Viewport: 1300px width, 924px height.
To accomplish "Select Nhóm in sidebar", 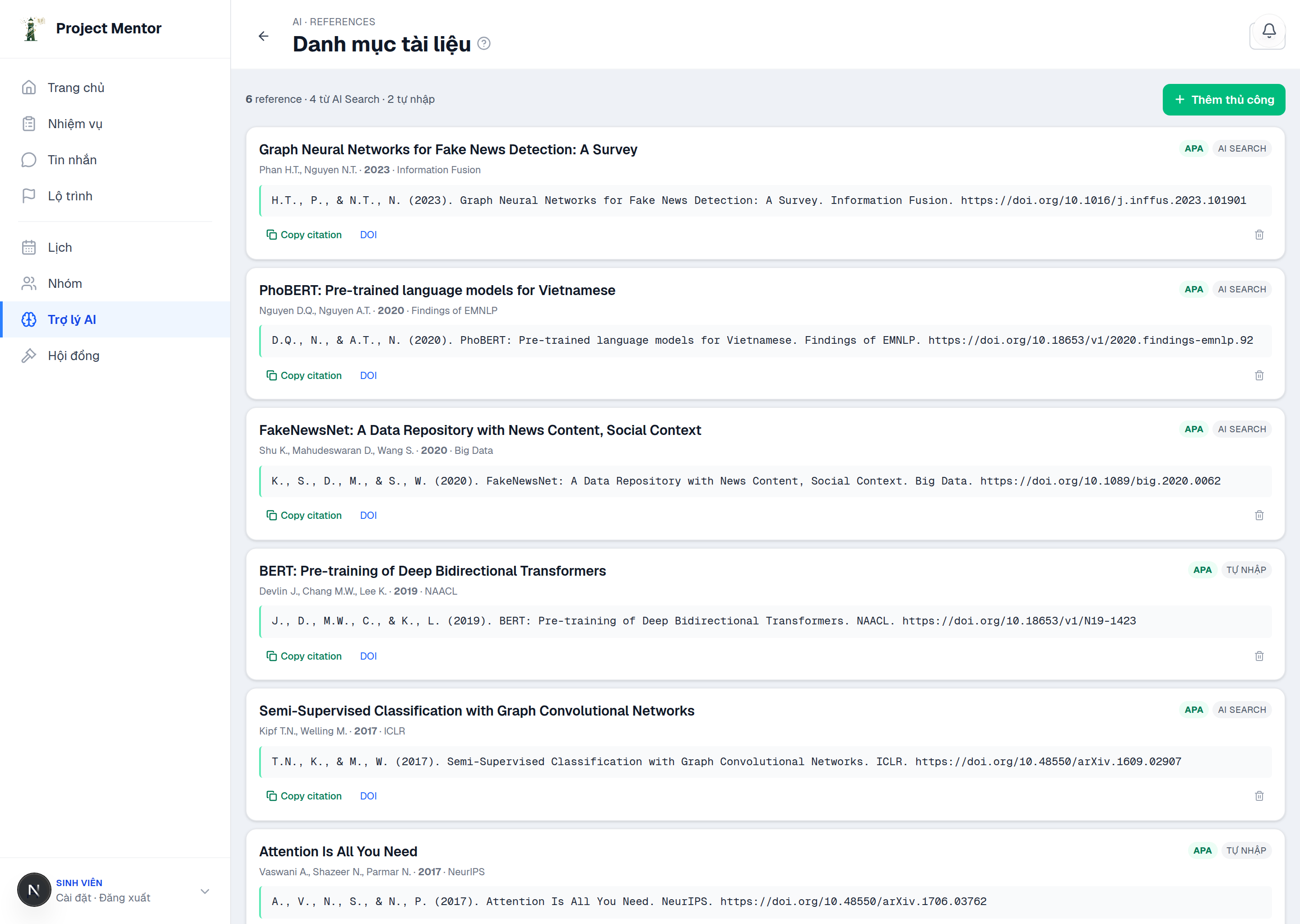I will click(116, 283).
